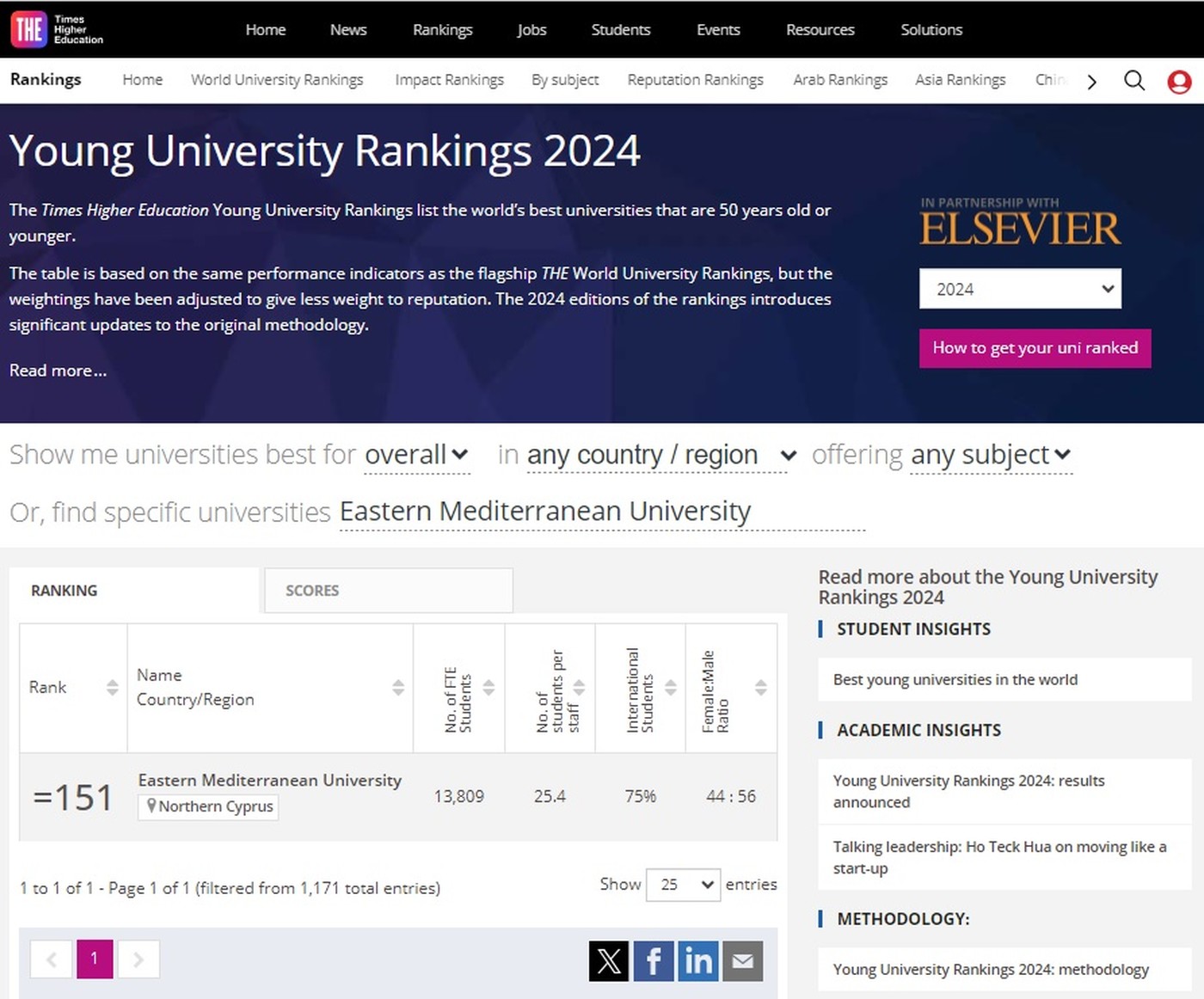Open Best young universities in the world
This screenshot has height=999, width=1204.
955,679
